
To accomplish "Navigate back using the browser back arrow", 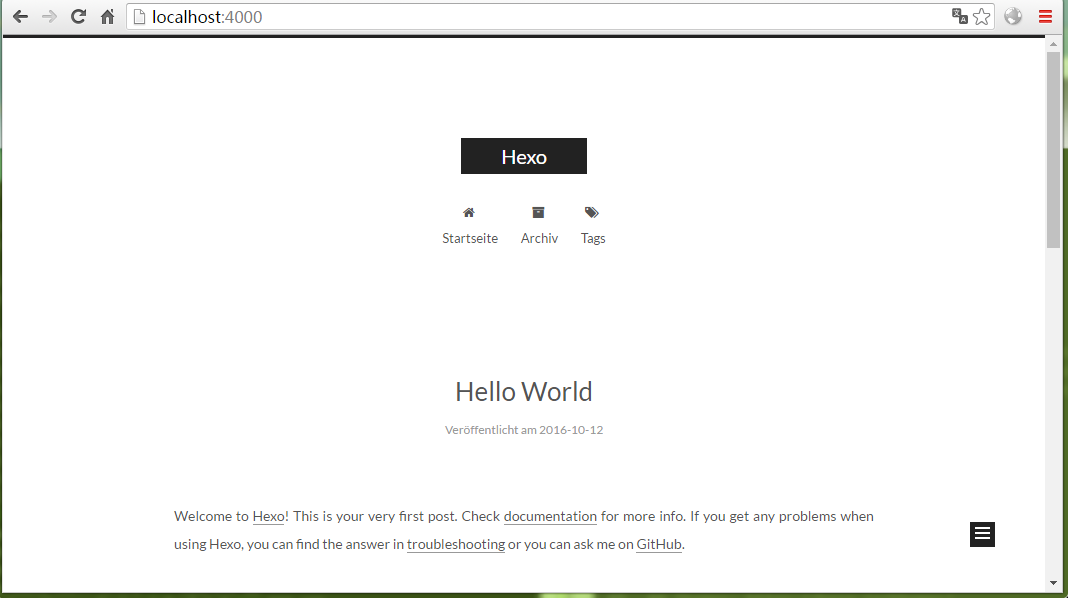I will (x=20, y=16).
